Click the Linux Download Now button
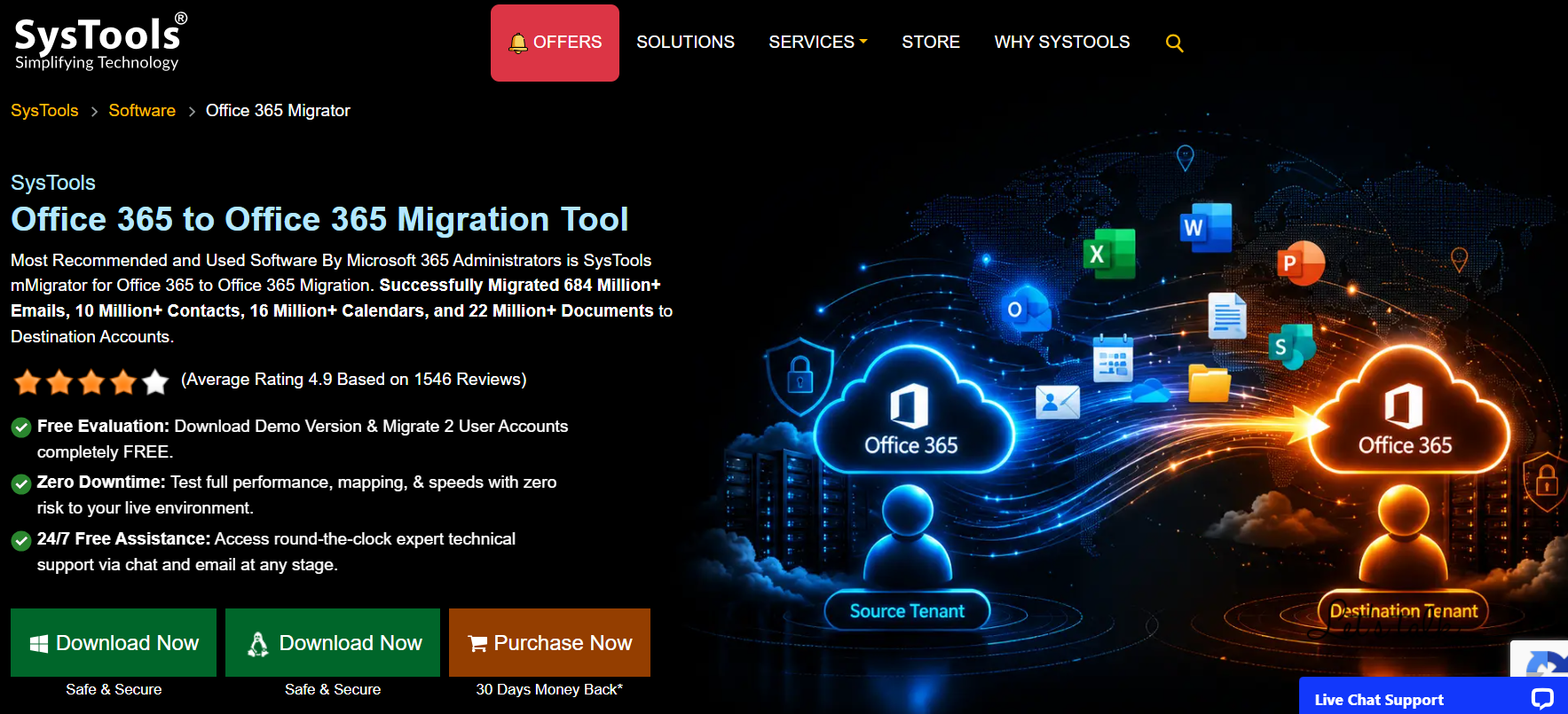 pyautogui.click(x=333, y=642)
